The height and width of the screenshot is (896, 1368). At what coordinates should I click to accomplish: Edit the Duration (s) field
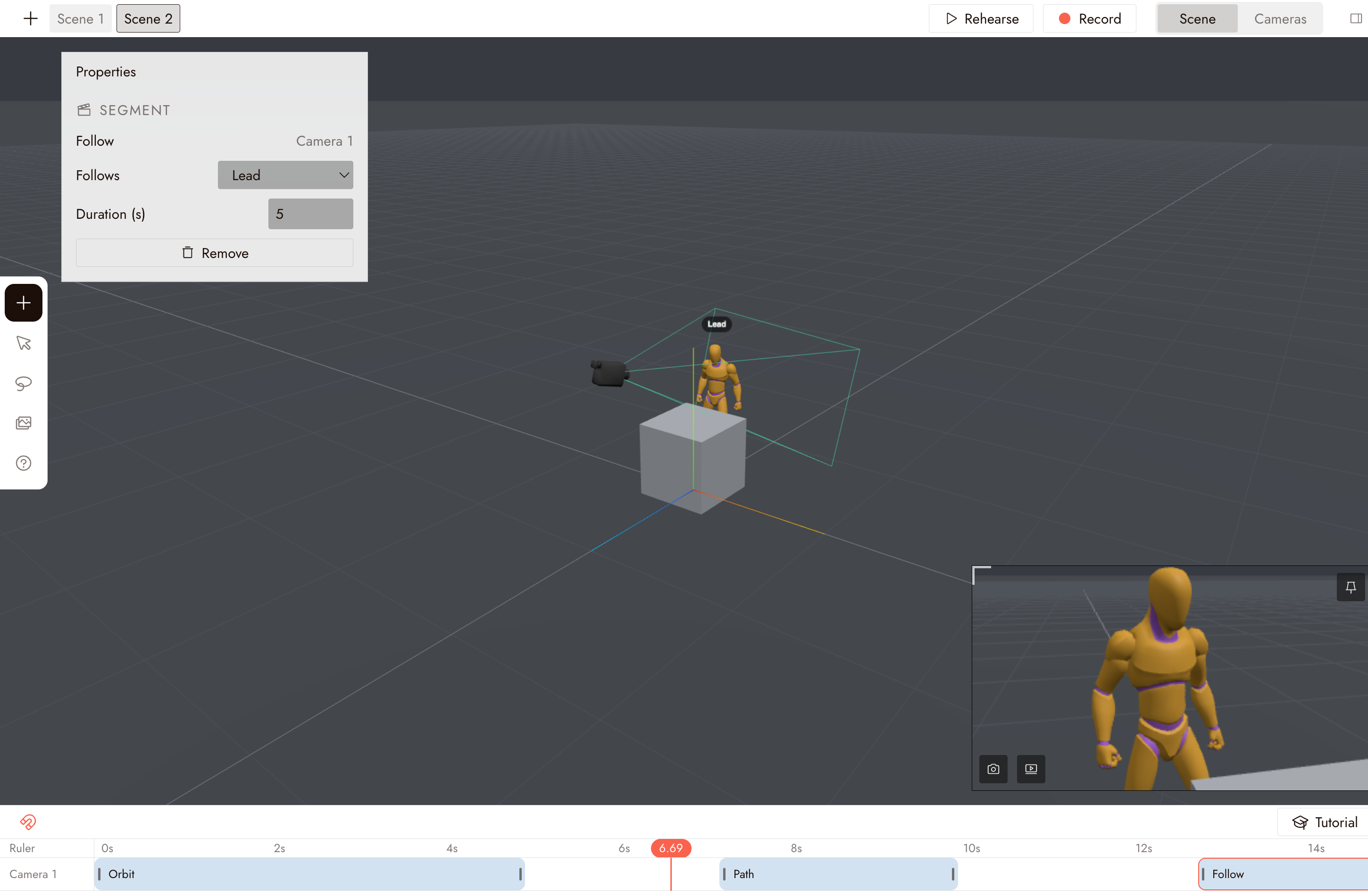click(311, 214)
